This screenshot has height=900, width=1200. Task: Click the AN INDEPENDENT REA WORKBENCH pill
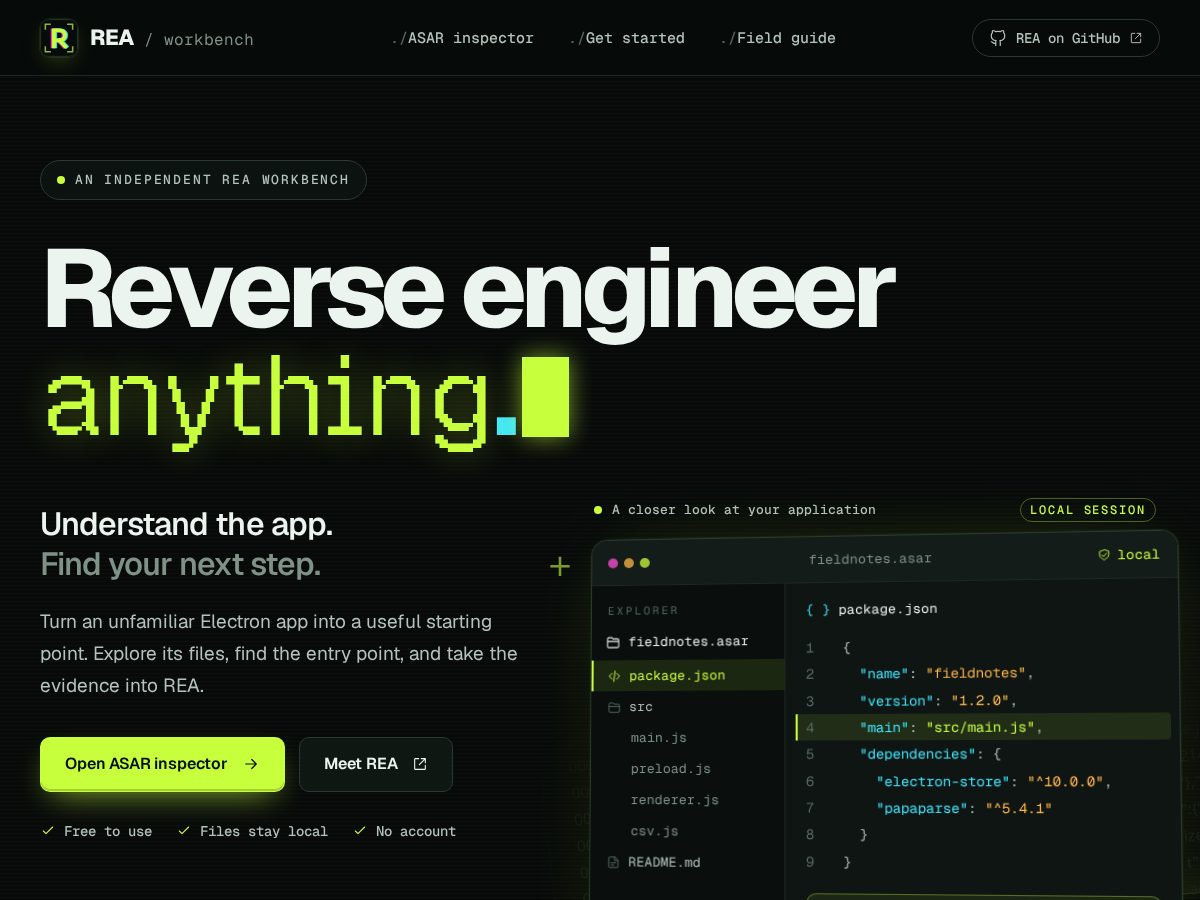pyautogui.click(x=203, y=180)
